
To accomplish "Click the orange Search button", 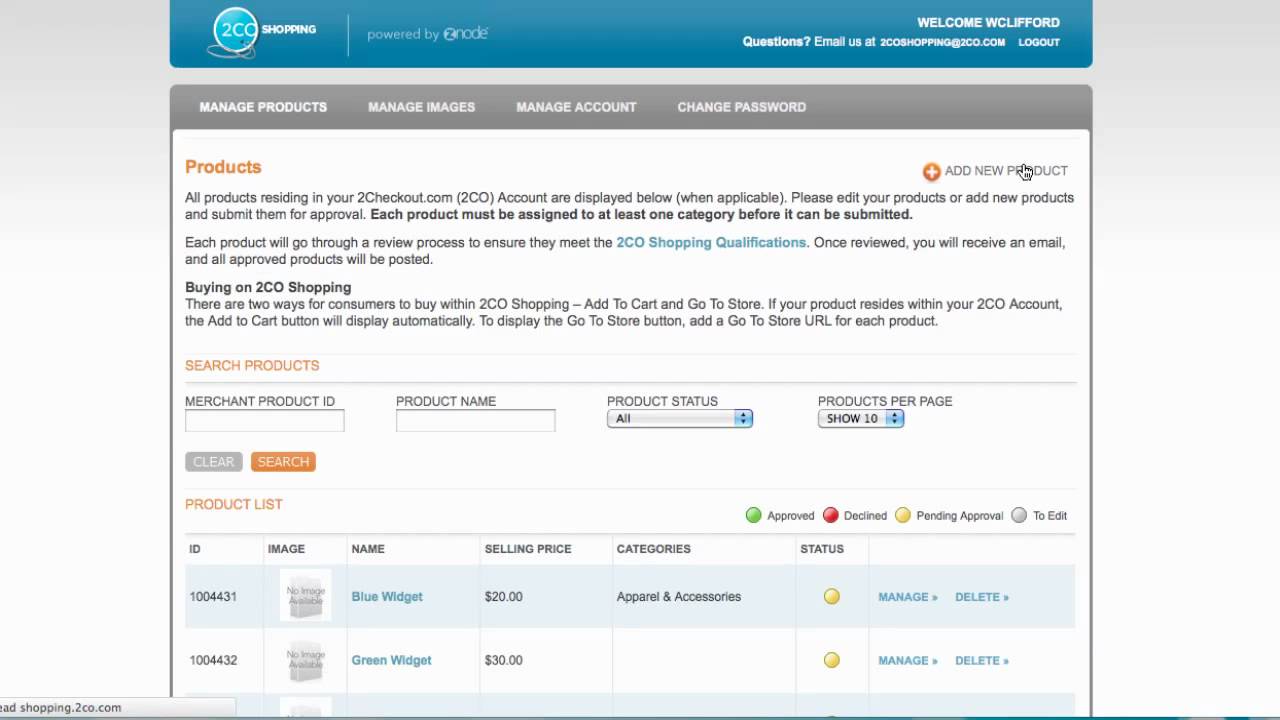I will pos(283,462).
